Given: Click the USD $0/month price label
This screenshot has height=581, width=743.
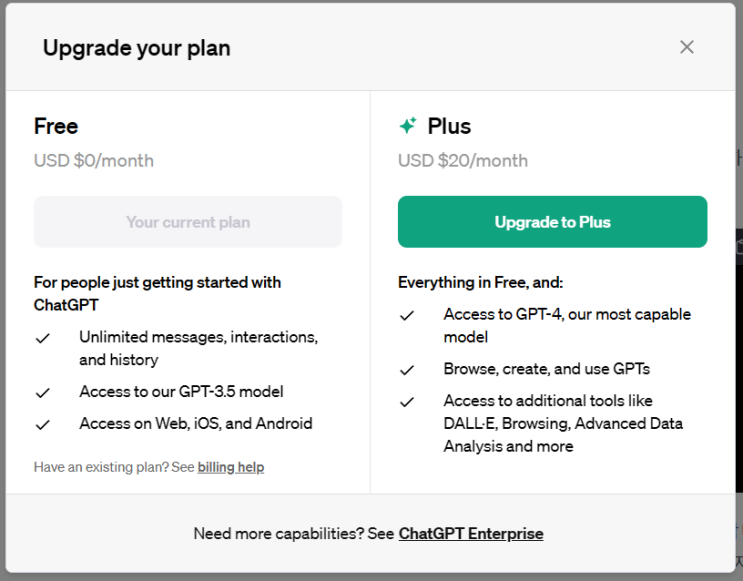Looking at the screenshot, I should tap(94, 161).
